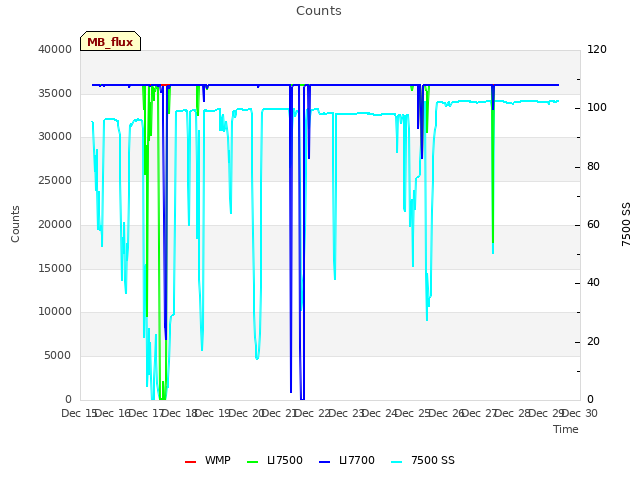Click the blue LI7700 legend swatch
Image resolution: width=640 pixels, height=480 pixels.
click(x=324, y=461)
